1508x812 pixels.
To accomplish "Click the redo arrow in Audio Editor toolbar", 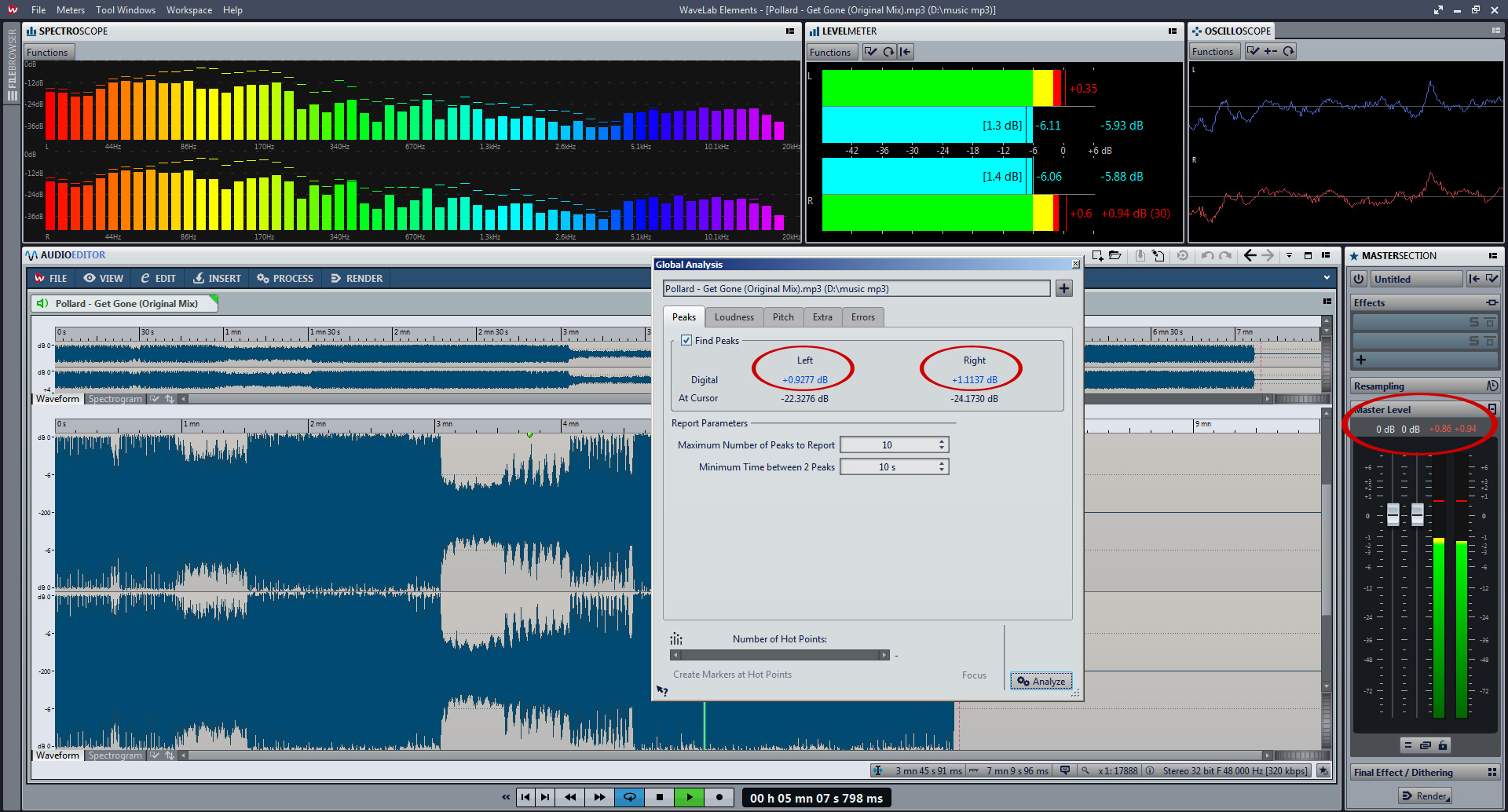I will click(x=1225, y=255).
